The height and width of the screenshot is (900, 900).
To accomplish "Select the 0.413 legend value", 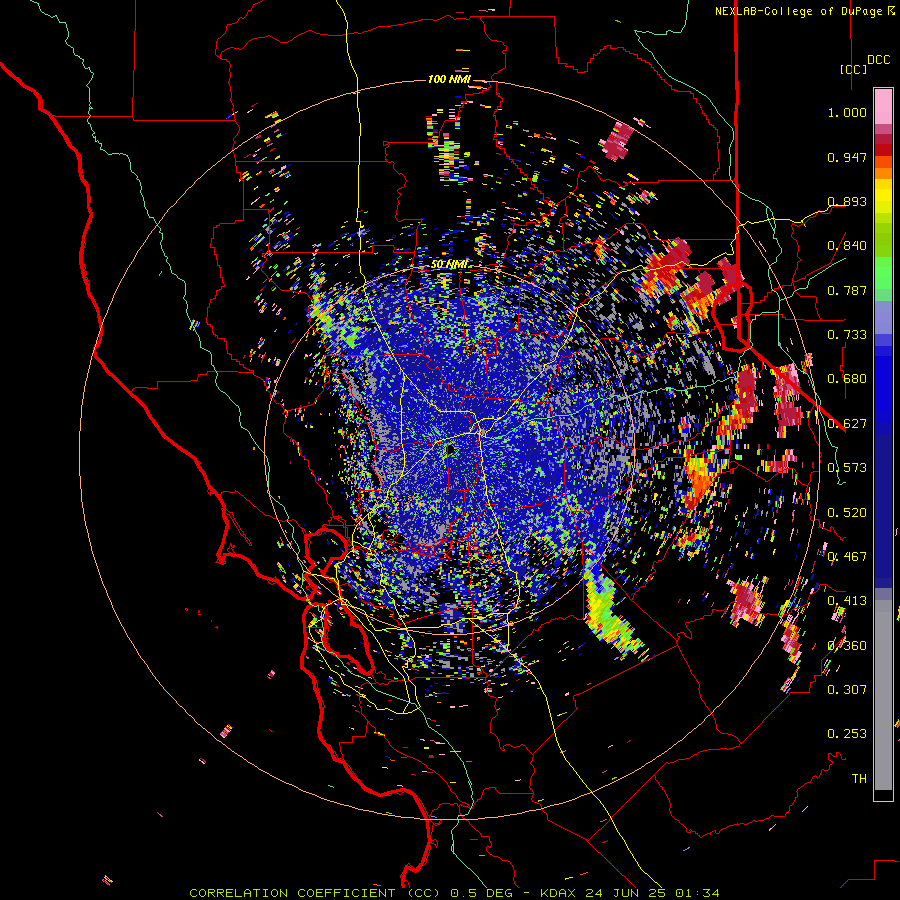I will point(847,601).
